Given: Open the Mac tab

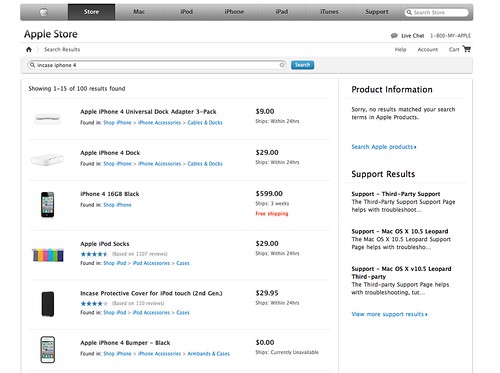Looking at the screenshot, I should pos(139,12).
